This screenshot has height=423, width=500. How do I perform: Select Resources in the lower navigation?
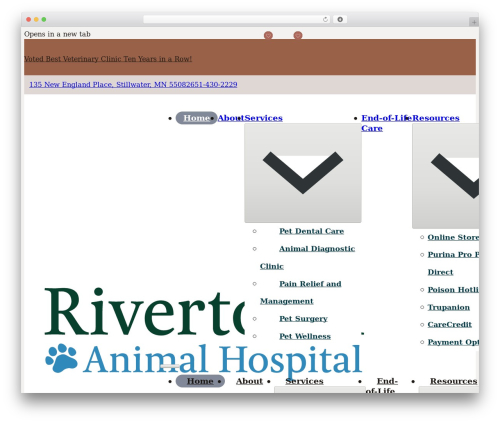(x=453, y=381)
